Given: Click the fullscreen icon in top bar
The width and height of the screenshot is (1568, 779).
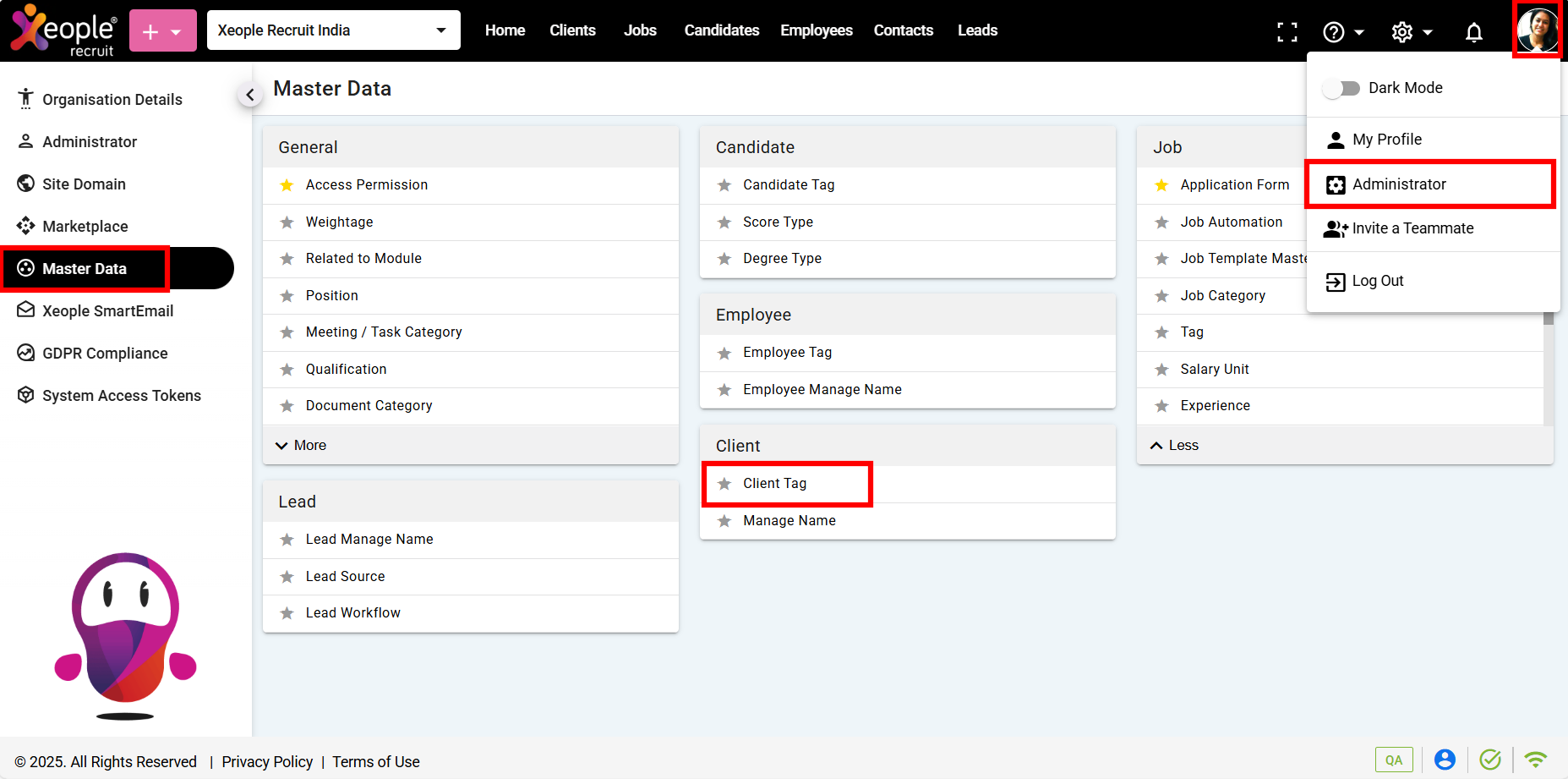Looking at the screenshot, I should click(x=1287, y=32).
